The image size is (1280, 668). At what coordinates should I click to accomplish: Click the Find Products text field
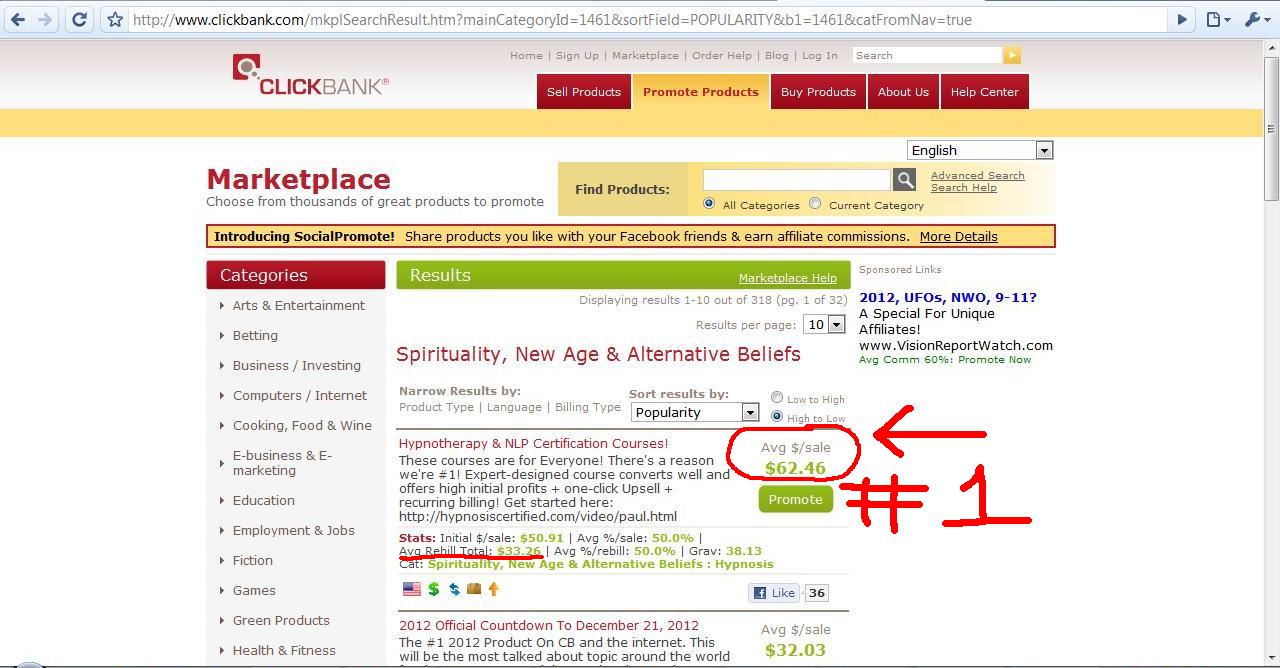(796, 179)
